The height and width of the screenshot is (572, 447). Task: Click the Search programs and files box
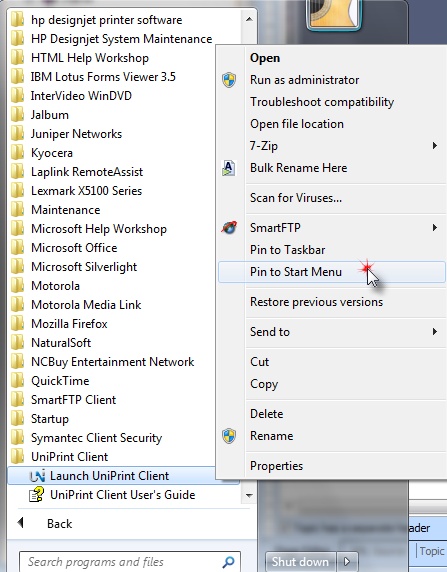tap(130, 562)
